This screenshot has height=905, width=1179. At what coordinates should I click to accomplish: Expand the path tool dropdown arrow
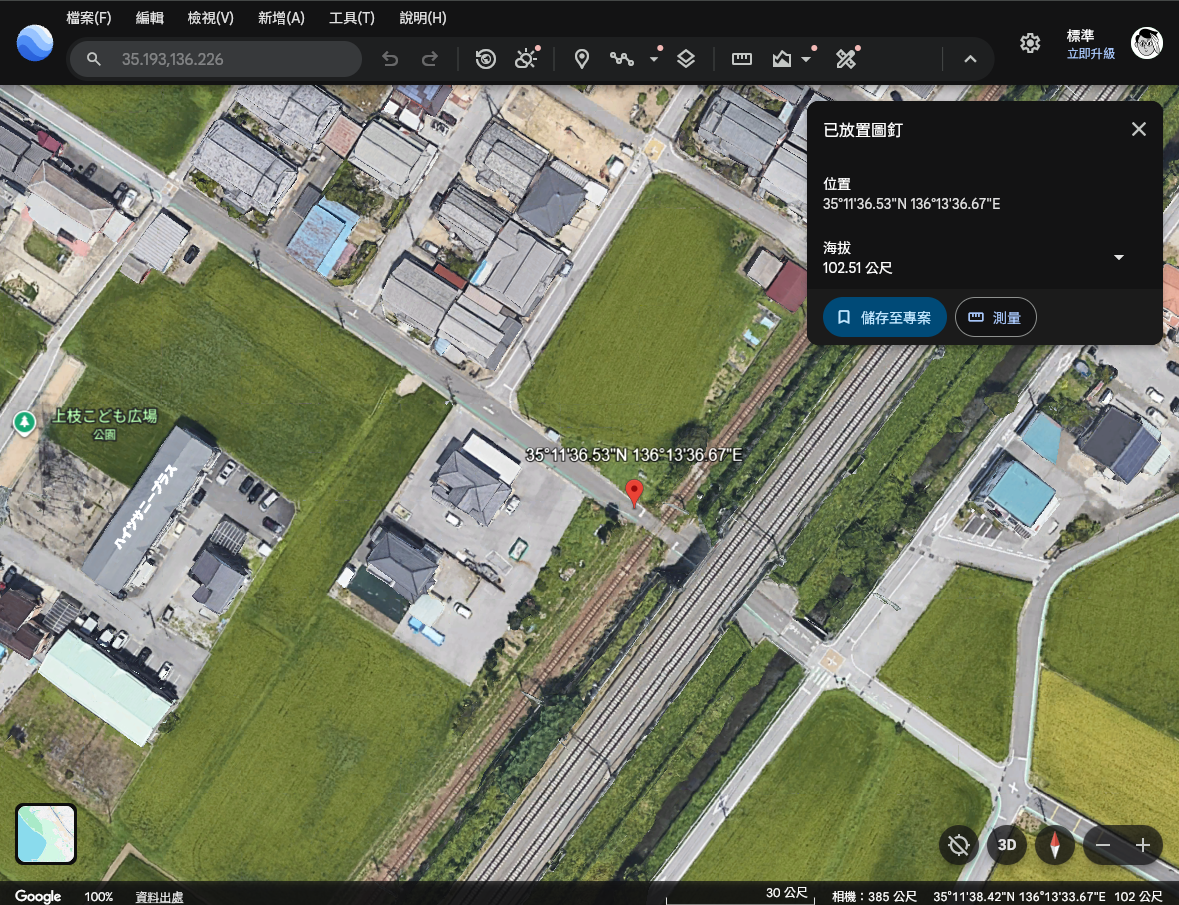654,59
